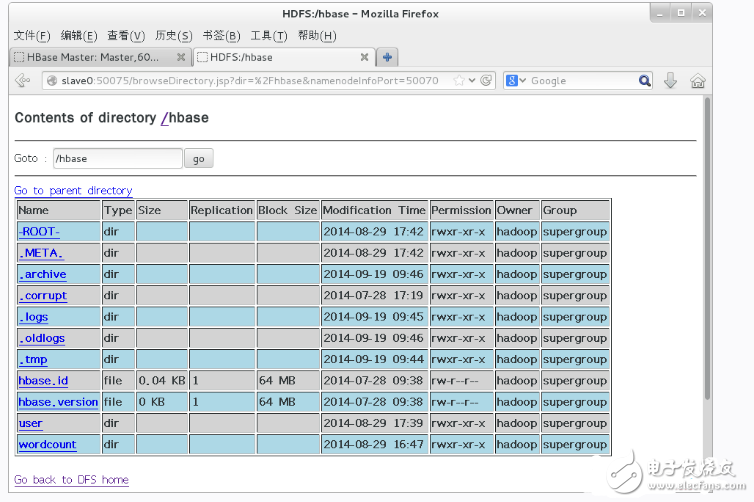Open the 文件(F) menu
Screen dimensions: 754x502
[32, 36]
